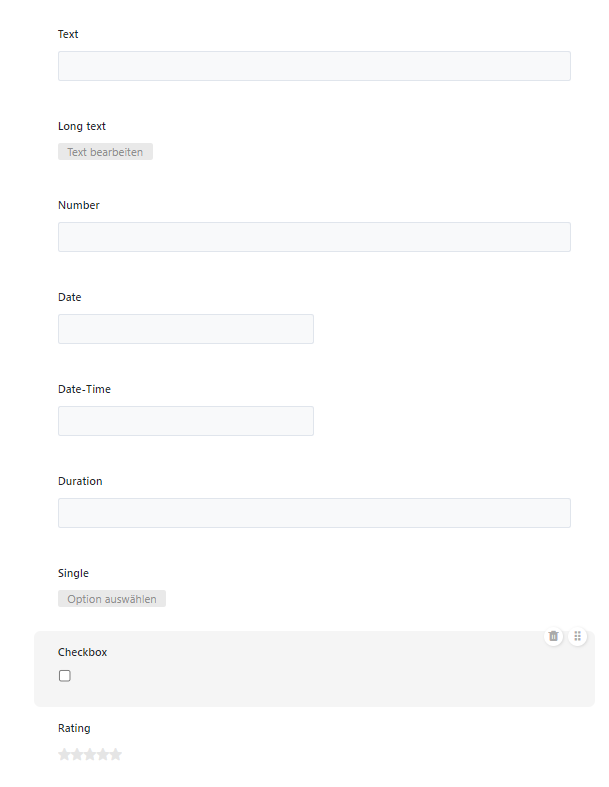Image resolution: width=609 pixels, height=787 pixels.
Task: Click the 'Rating' field label
Action: pos(74,728)
